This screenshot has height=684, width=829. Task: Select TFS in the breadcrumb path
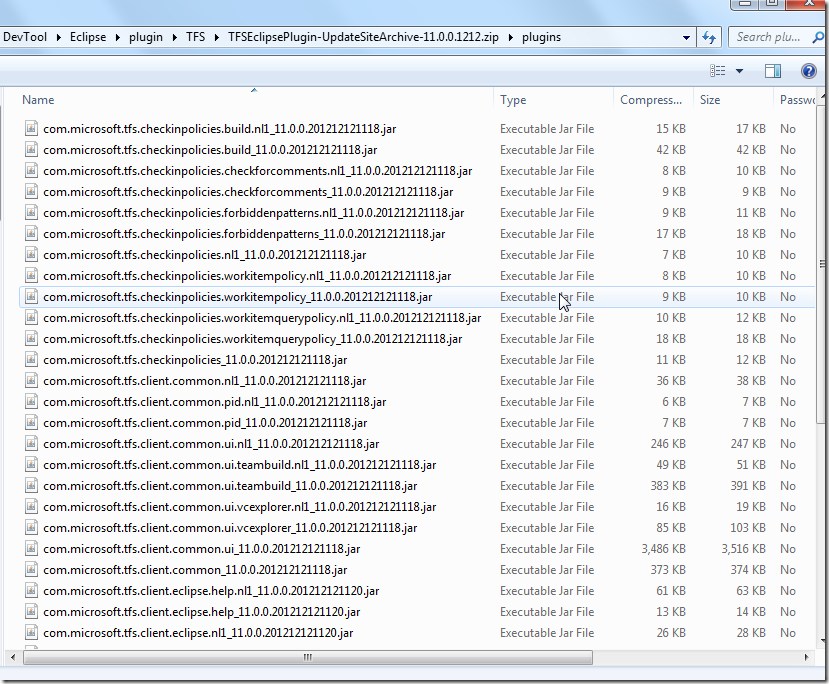tap(195, 37)
